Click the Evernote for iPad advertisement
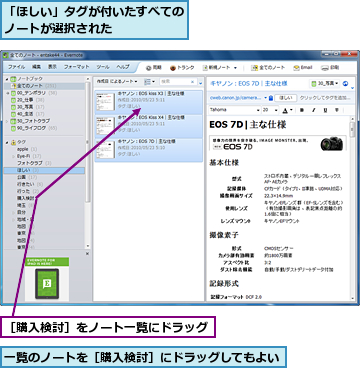This screenshot has width=360, height=368. [47, 279]
